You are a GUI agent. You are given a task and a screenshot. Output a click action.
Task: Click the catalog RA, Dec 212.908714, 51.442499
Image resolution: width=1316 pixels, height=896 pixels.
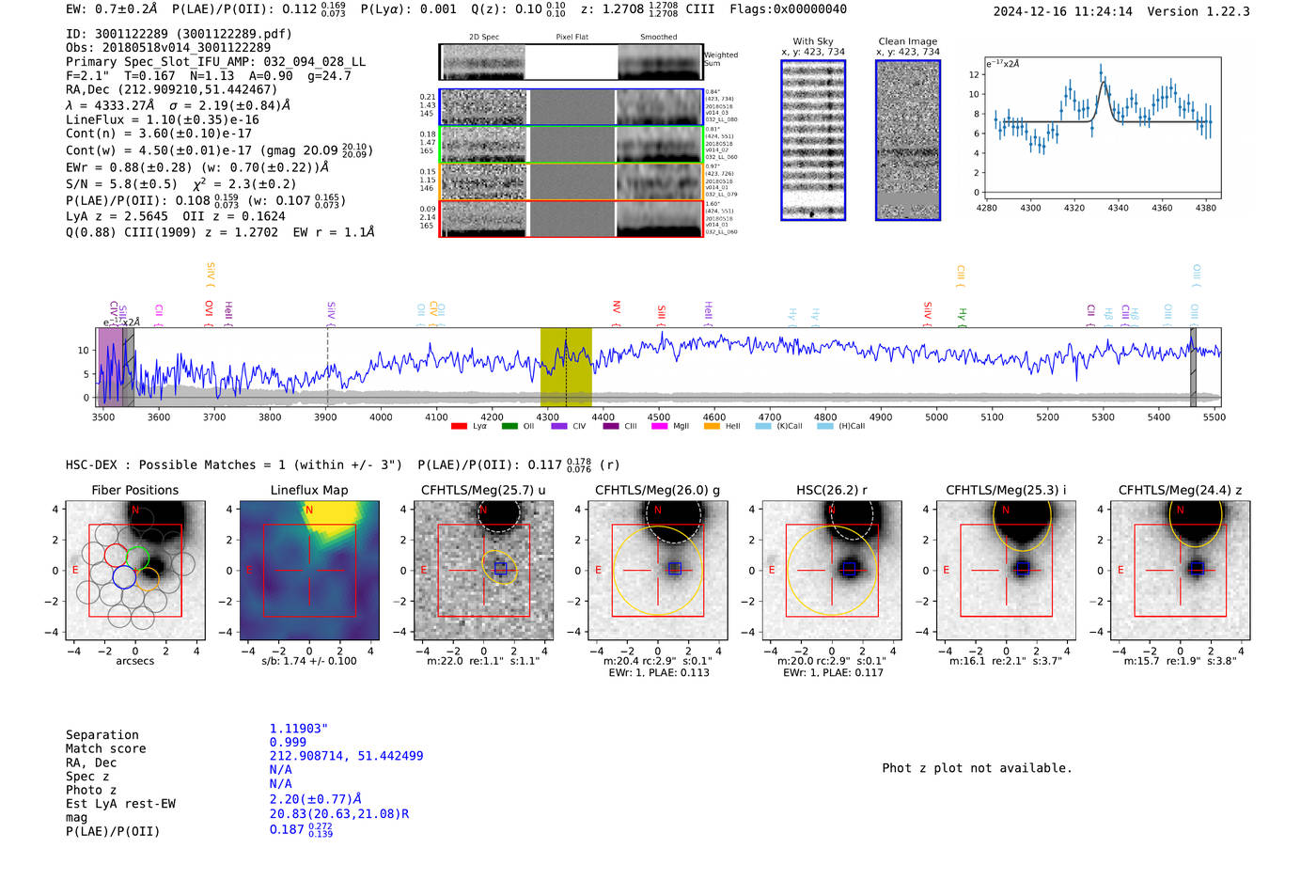[347, 756]
